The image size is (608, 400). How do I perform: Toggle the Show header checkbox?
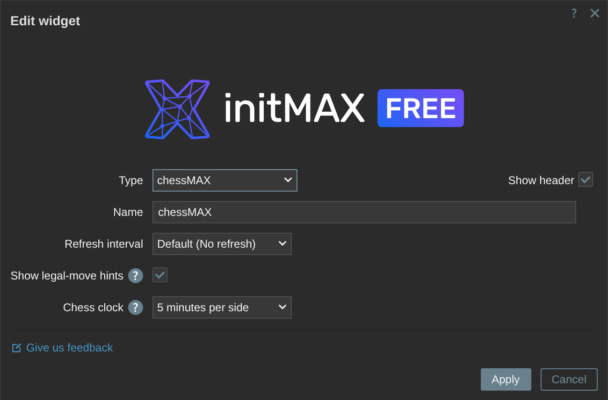[x=586, y=180]
